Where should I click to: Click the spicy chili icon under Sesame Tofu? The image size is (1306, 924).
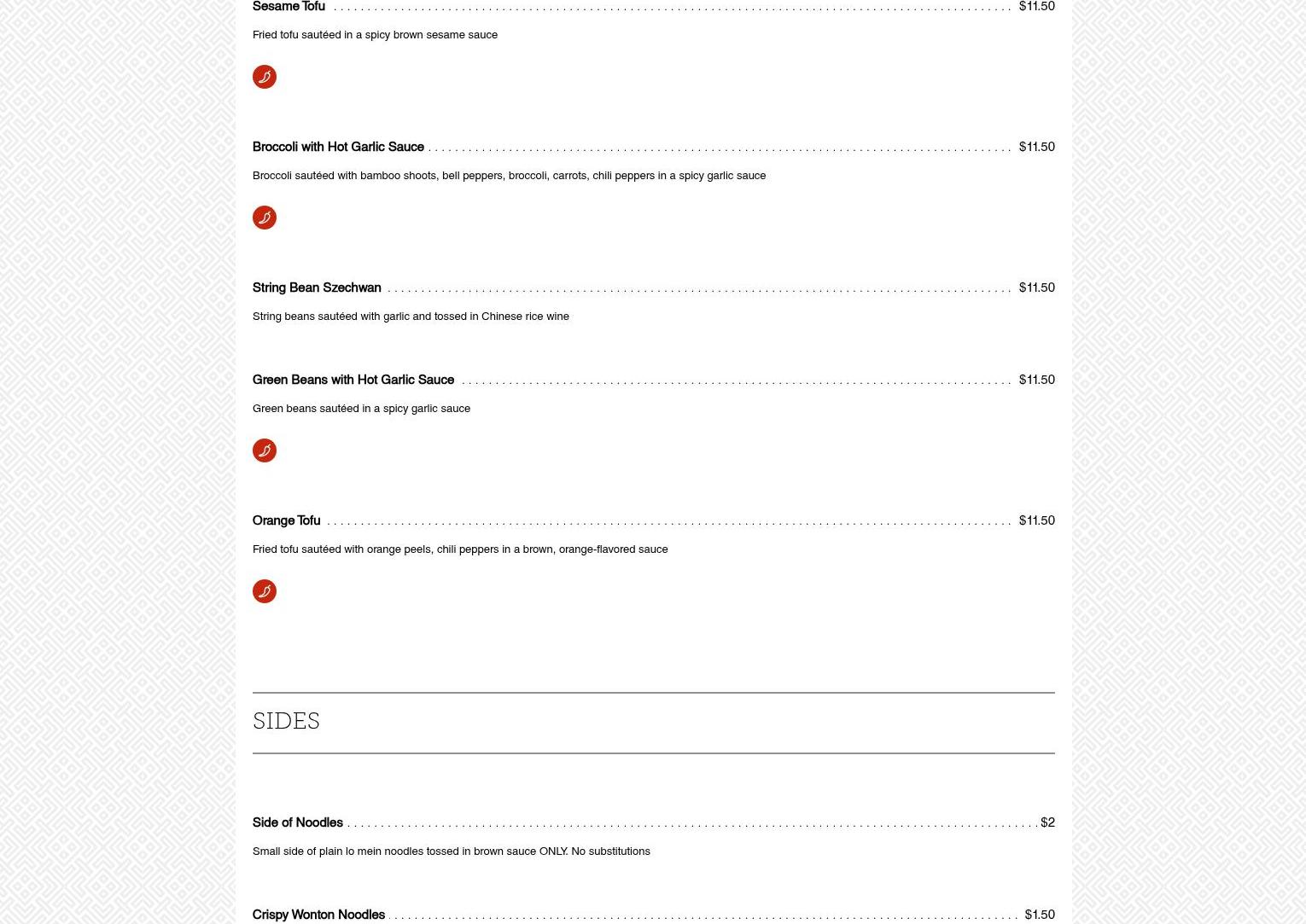[265, 77]
